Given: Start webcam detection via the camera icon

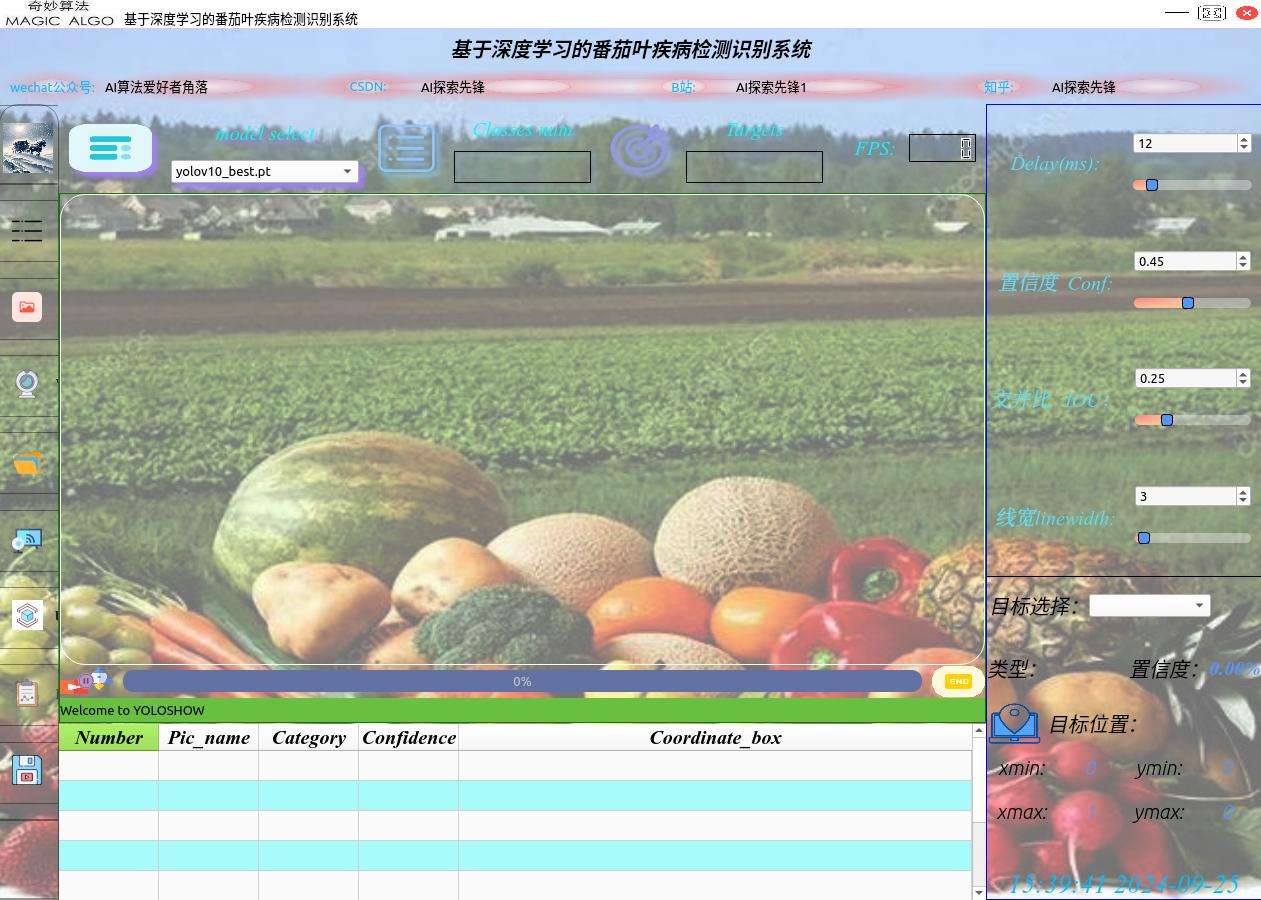Looking at the screenshot, I should (27, 383).
